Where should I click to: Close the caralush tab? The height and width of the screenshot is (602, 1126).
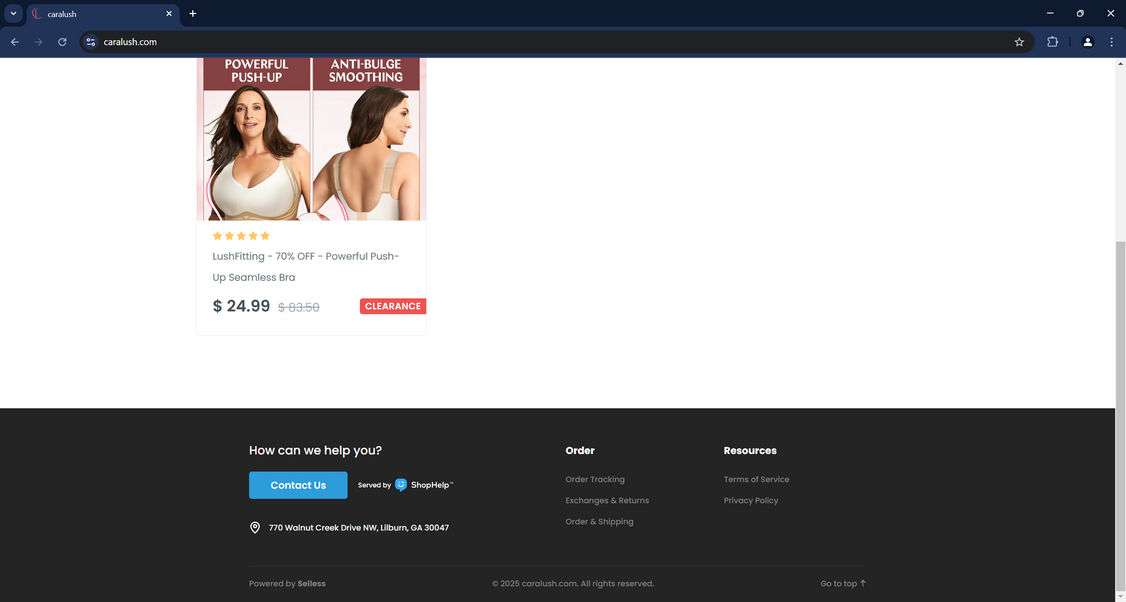point(169,14)
